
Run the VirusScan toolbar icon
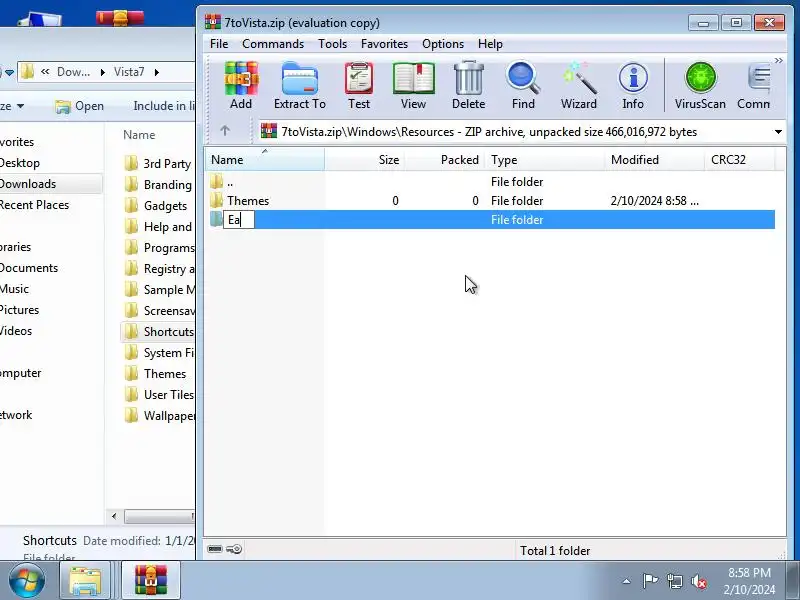tap(700, 86)
